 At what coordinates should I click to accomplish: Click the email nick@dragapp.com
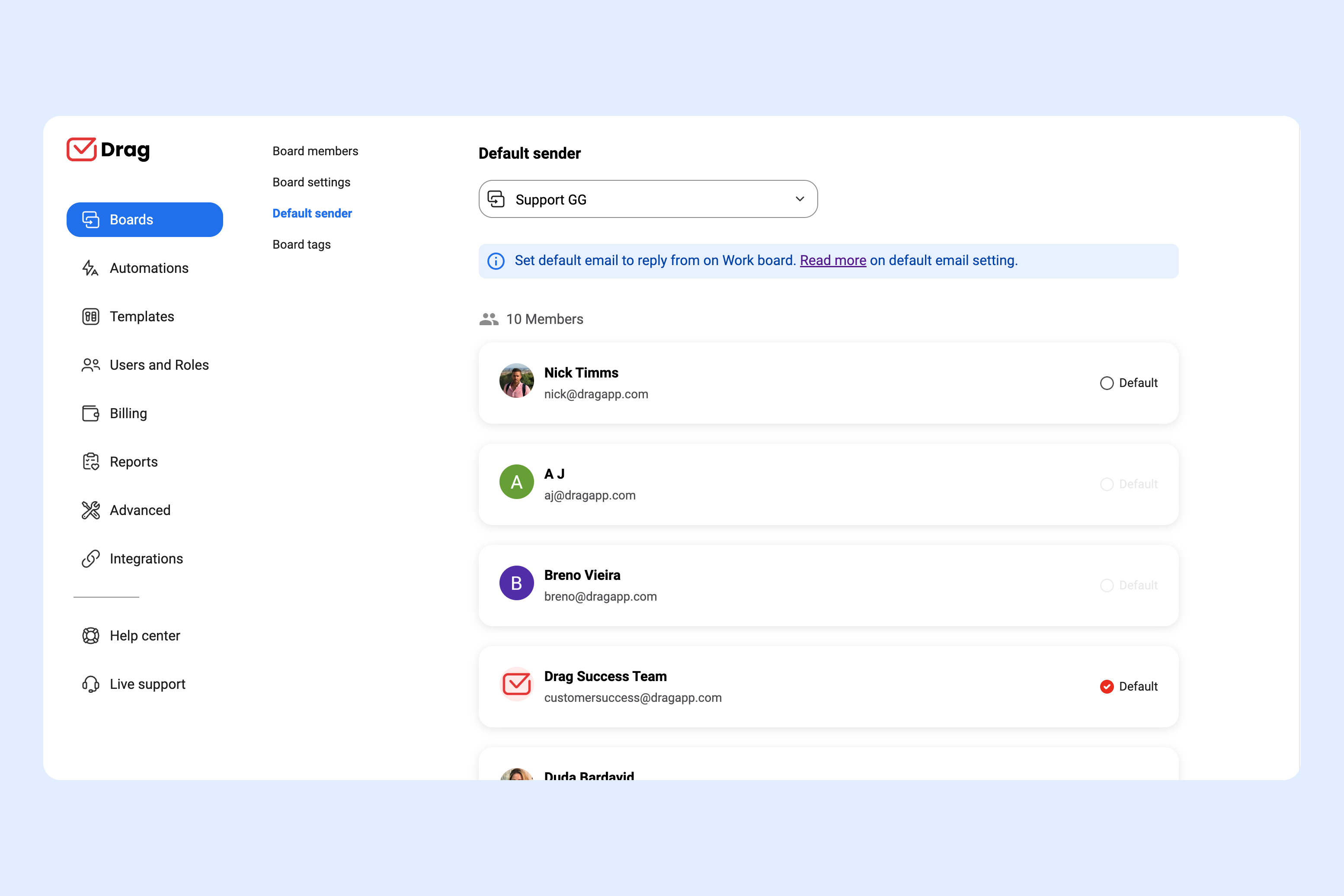pyautogui.click(x=596, y=394)
